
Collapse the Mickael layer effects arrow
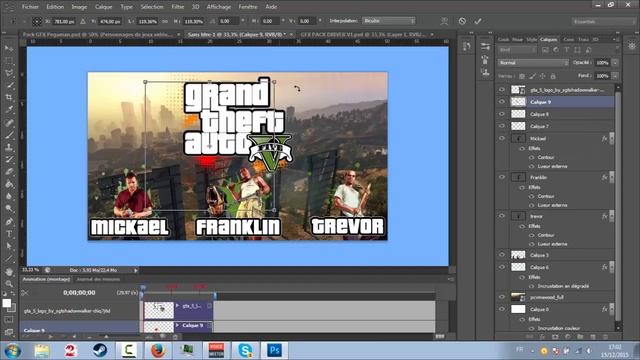point(611,138)
